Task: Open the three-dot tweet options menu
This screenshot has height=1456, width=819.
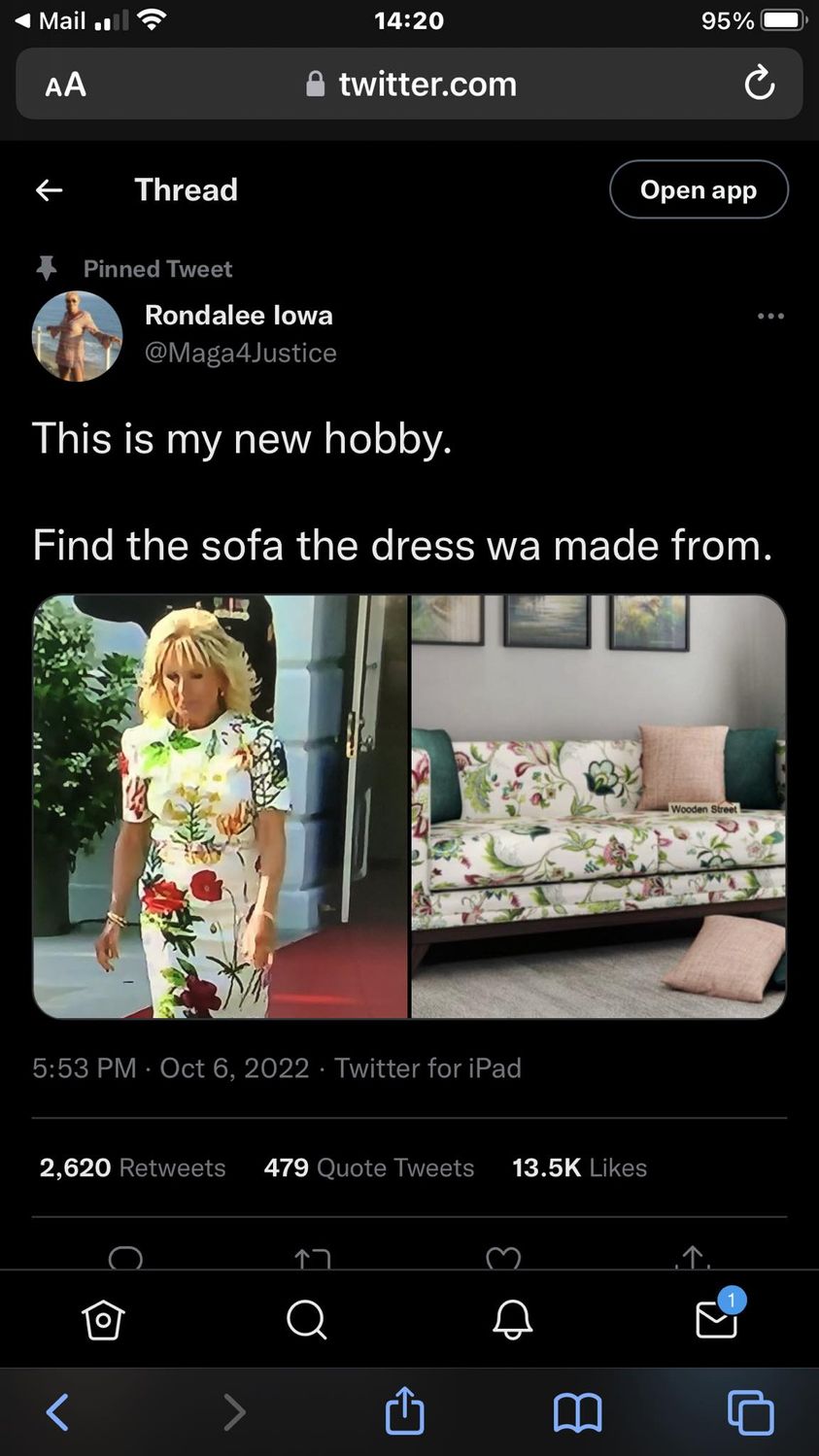Action: point(770,316)
